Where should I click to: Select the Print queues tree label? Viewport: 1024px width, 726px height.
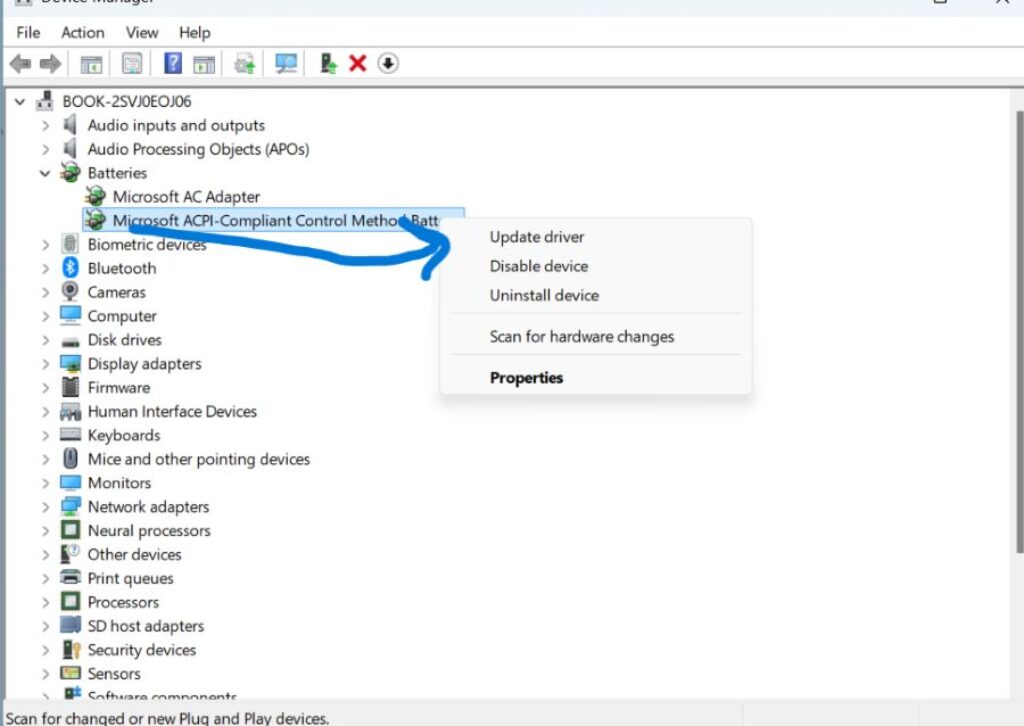click(131, 578)
